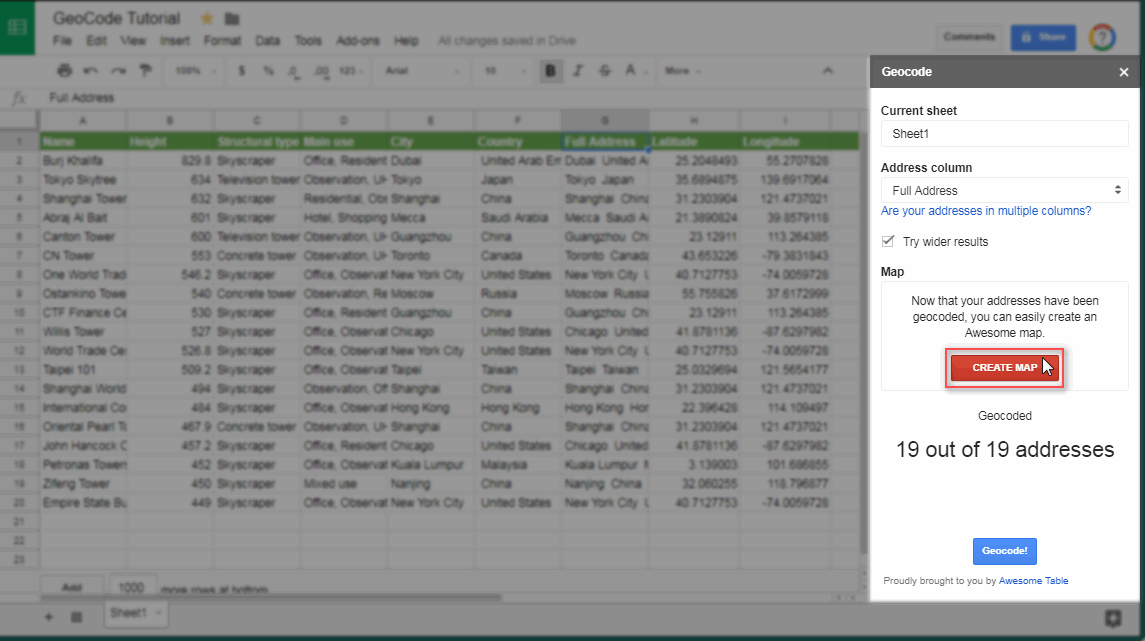Print the spreadsheet with the printer icon

click(64, 71)
